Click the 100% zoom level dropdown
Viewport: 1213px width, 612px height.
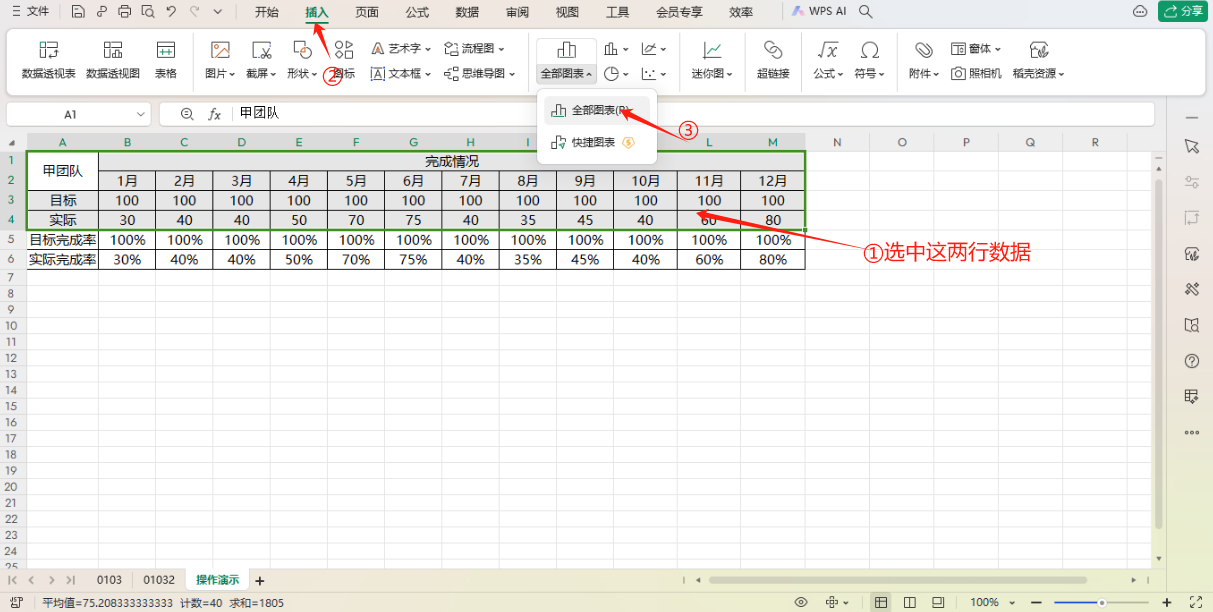pos(992,602)
